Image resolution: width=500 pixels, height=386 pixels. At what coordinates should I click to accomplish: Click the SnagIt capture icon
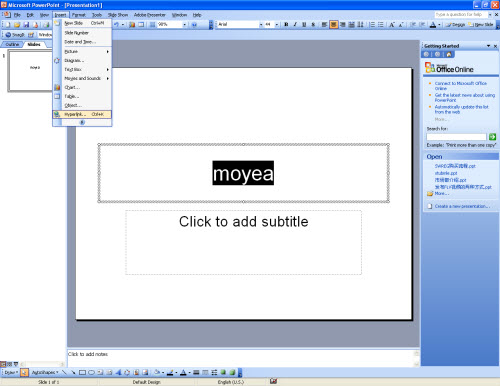tap(15, 35)
